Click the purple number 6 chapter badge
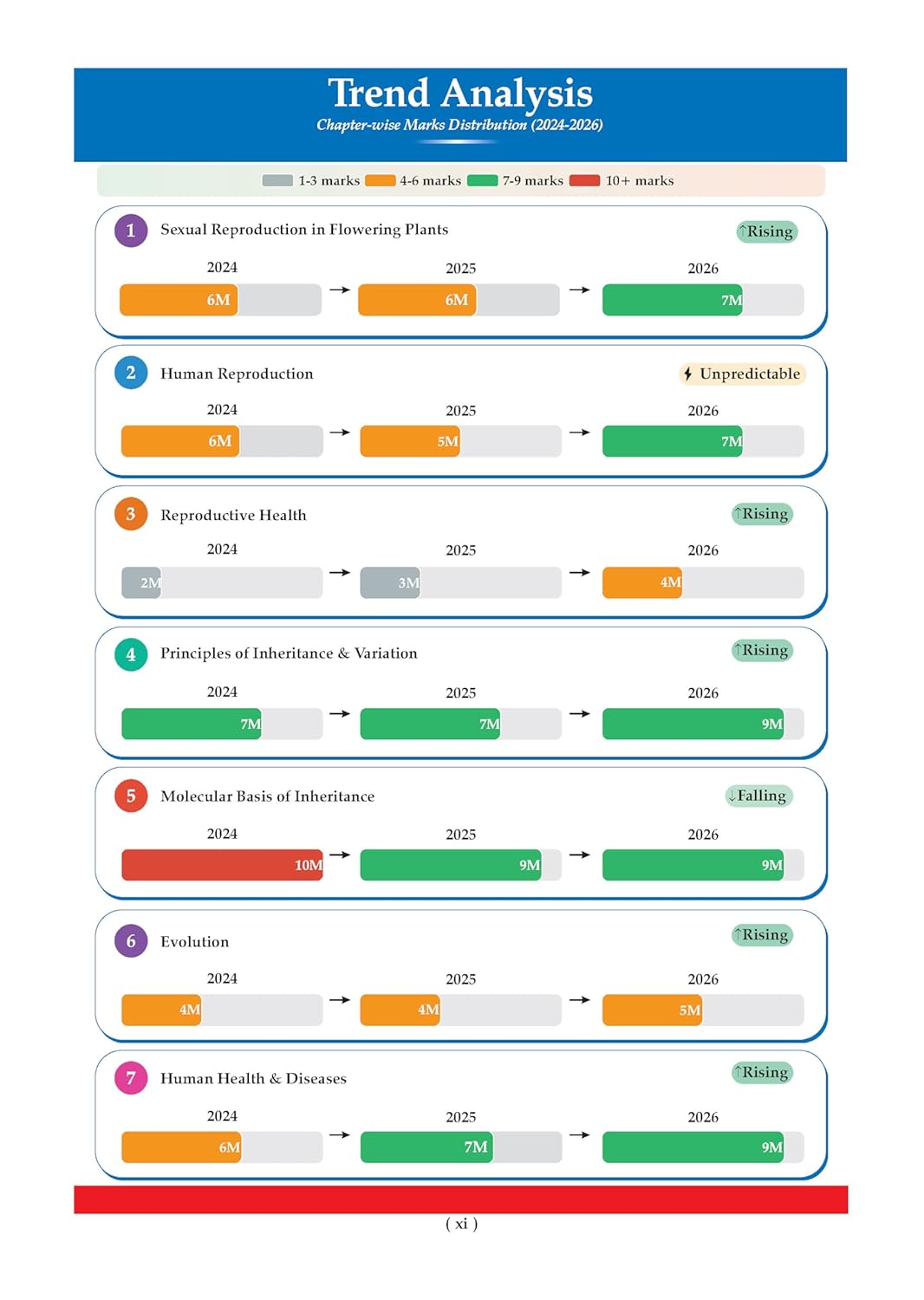 click(131, 941)
